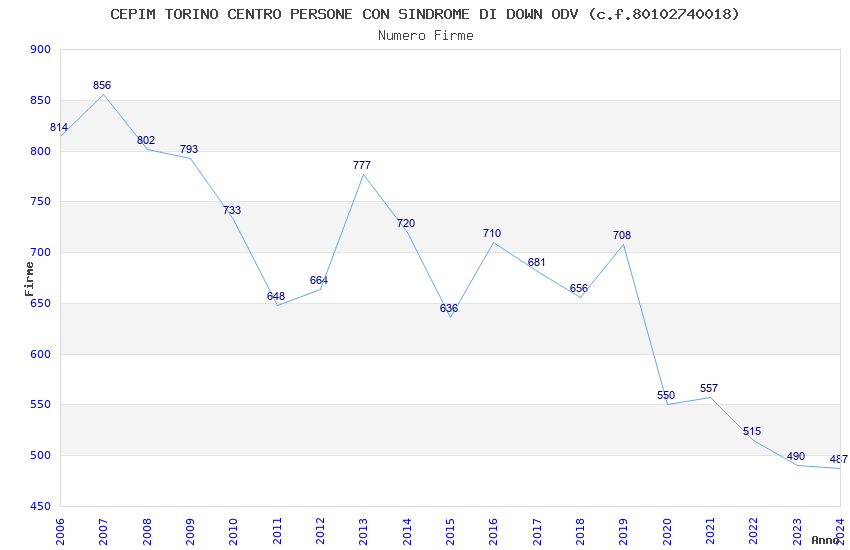Click the y-axis tick 650

(x=41, y=303)
